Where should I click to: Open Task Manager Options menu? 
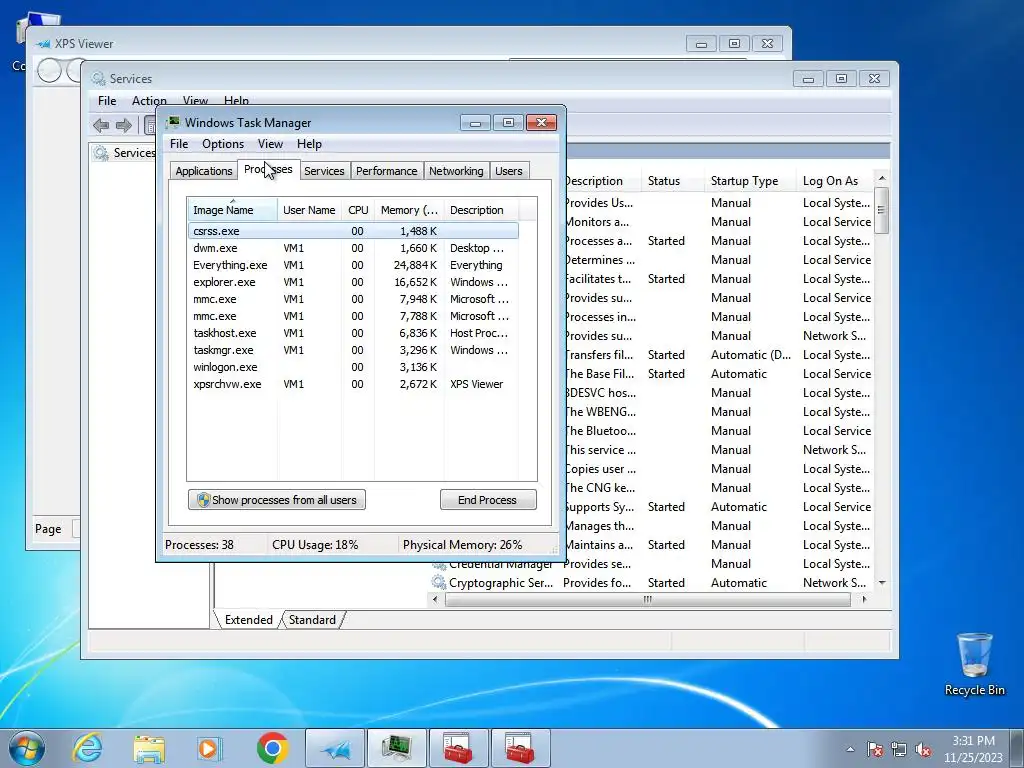pyautogui.click(x=223, y=144)
